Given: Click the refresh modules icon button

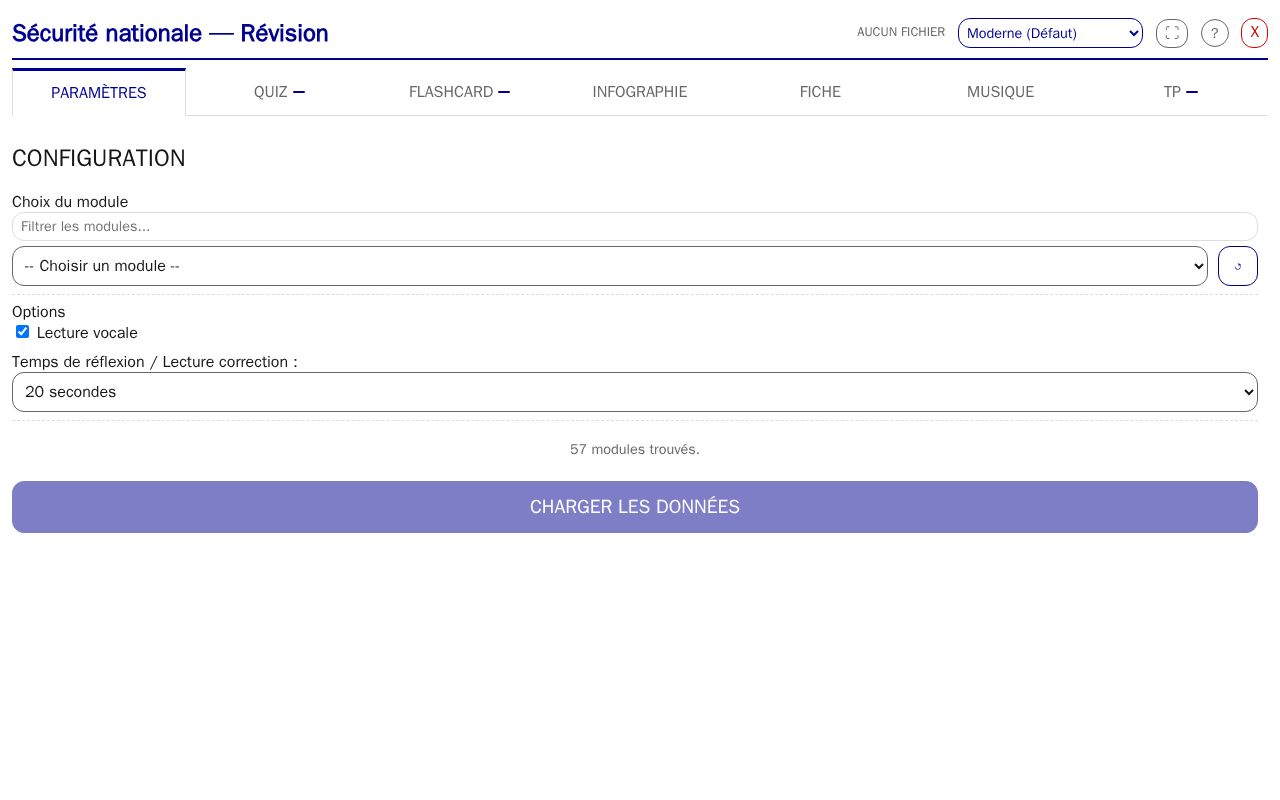Looking at the screenshot, I should (1238, 266).
